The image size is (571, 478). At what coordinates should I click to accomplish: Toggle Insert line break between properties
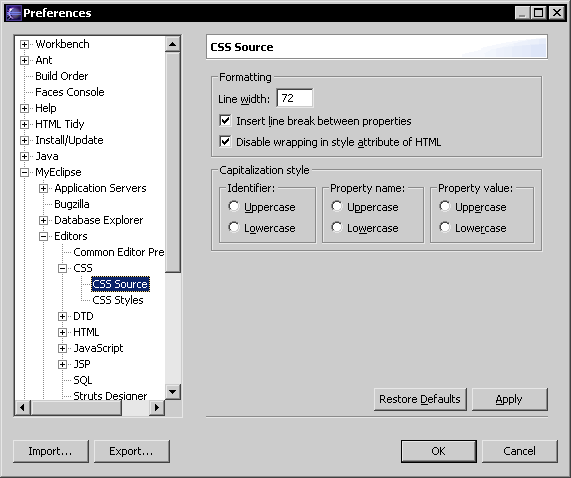click(x=225, y=121)
